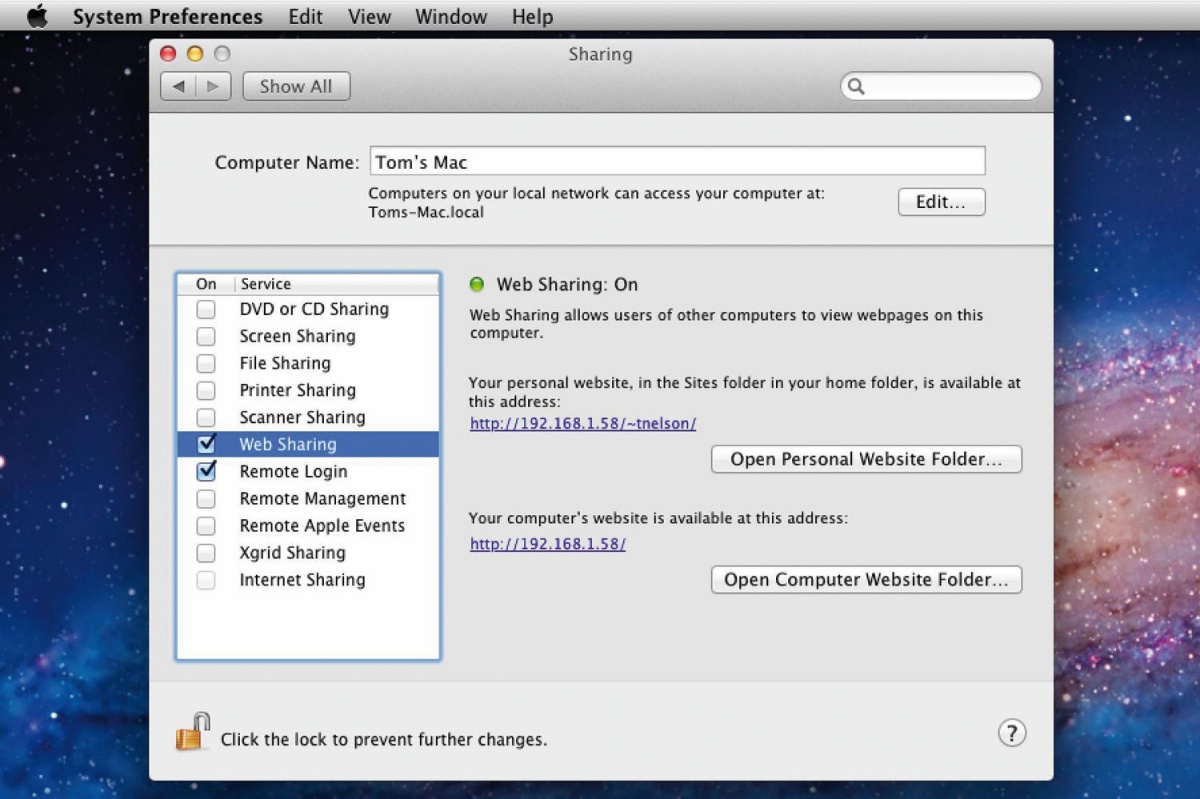Enable Remote Management checkbox
This screenshot has height=799, width=1200.
206,499
